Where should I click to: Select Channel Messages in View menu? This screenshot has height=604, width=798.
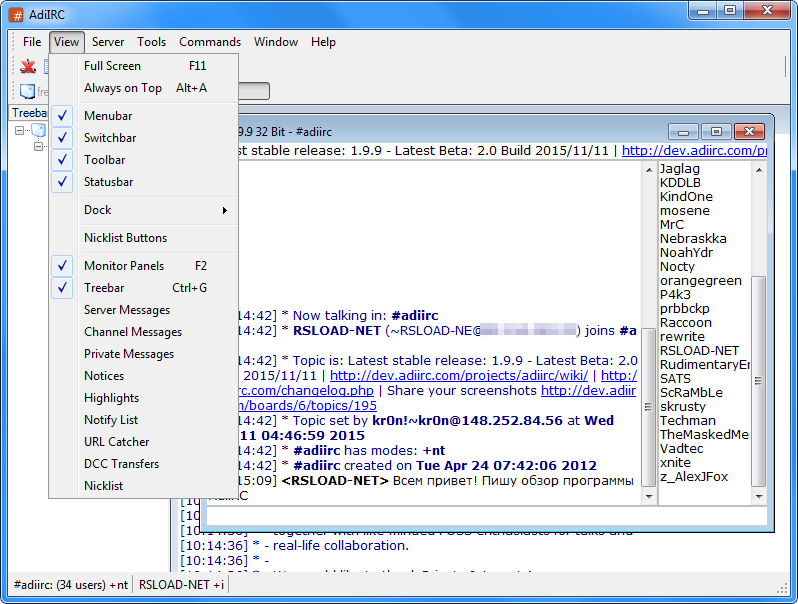point(144,331)
